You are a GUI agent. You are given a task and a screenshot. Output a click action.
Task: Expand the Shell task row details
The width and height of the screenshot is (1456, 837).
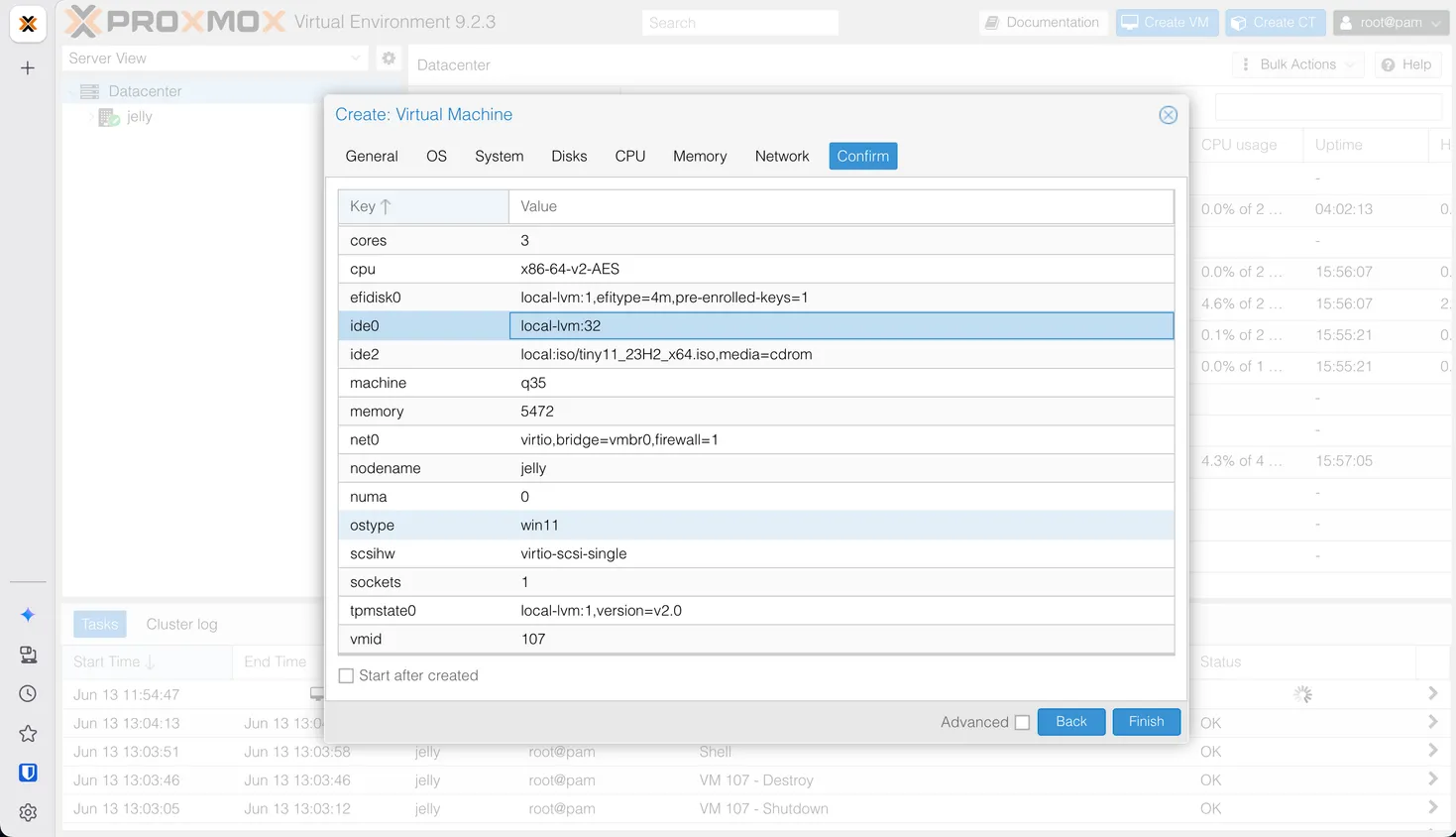pyautogui.click(x=1432, y=751)
